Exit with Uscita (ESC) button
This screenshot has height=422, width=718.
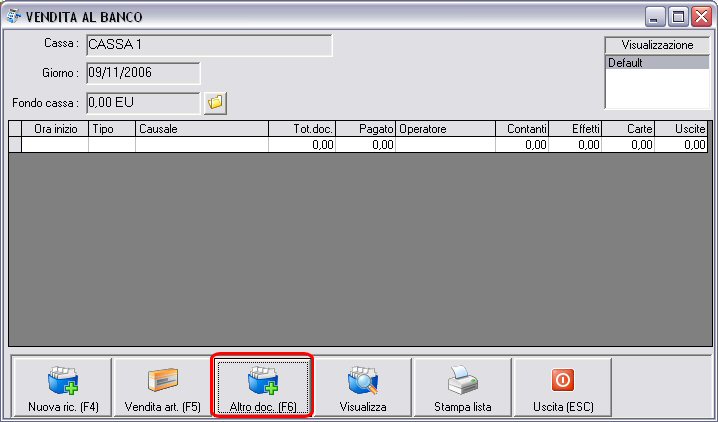[x=563, y=387]
